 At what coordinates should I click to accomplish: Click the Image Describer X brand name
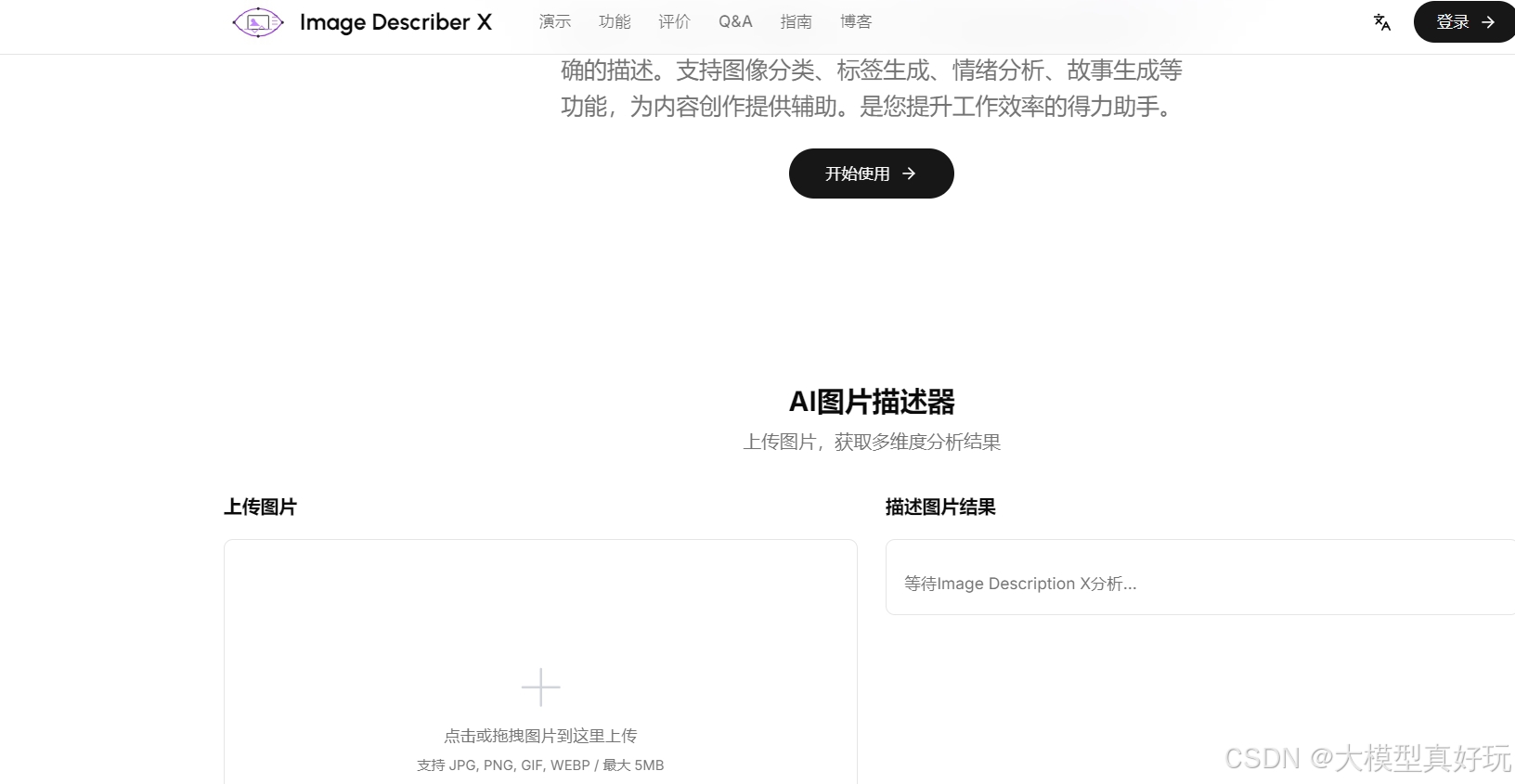click(395, 22)
